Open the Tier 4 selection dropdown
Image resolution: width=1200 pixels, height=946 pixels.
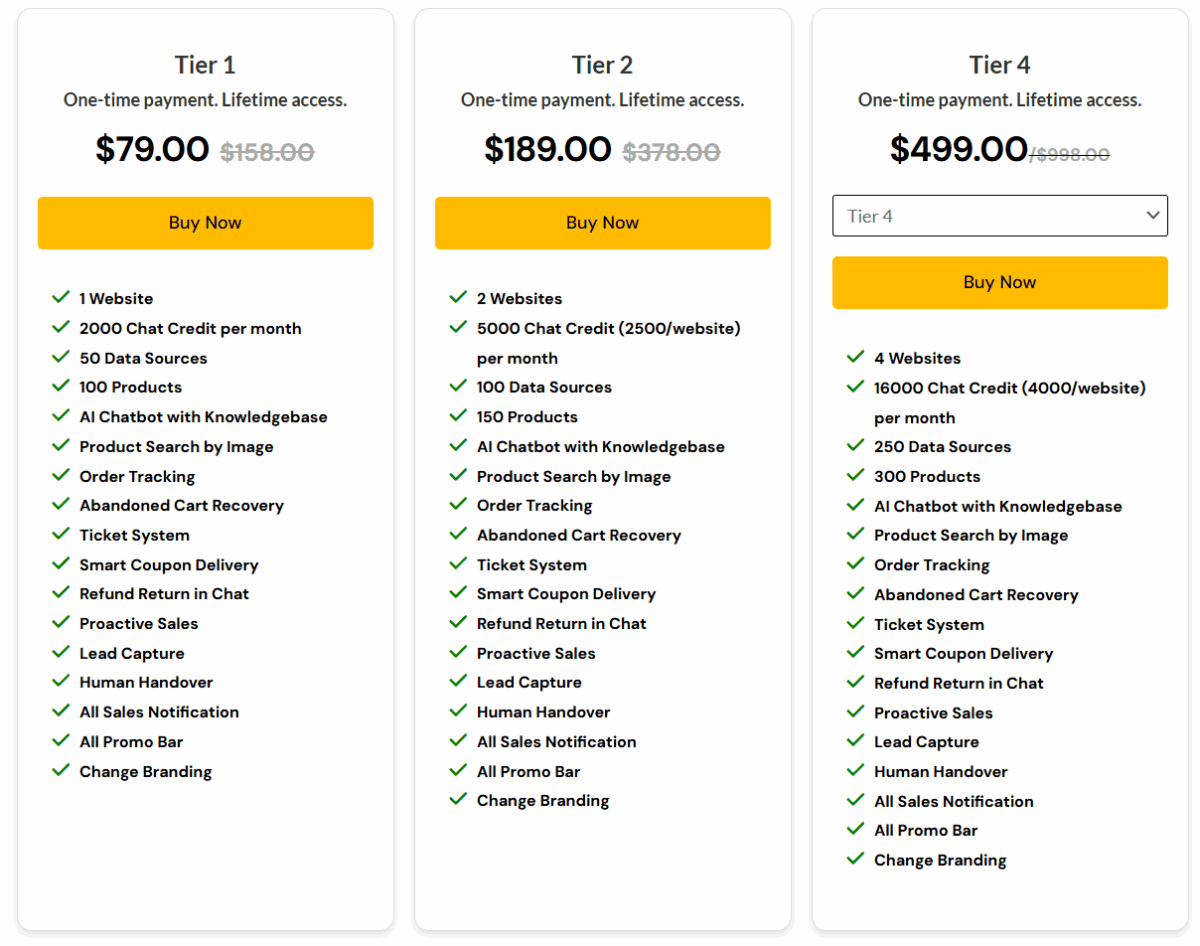(x=999, y=216)
